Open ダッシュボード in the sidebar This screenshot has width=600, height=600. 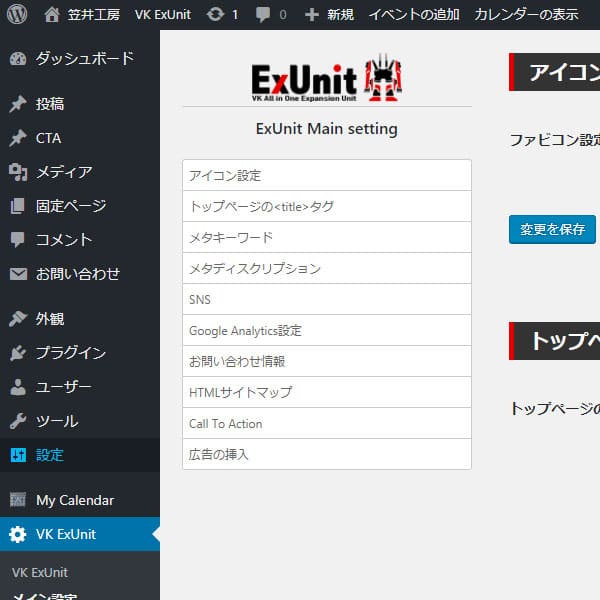click(80, 59)
